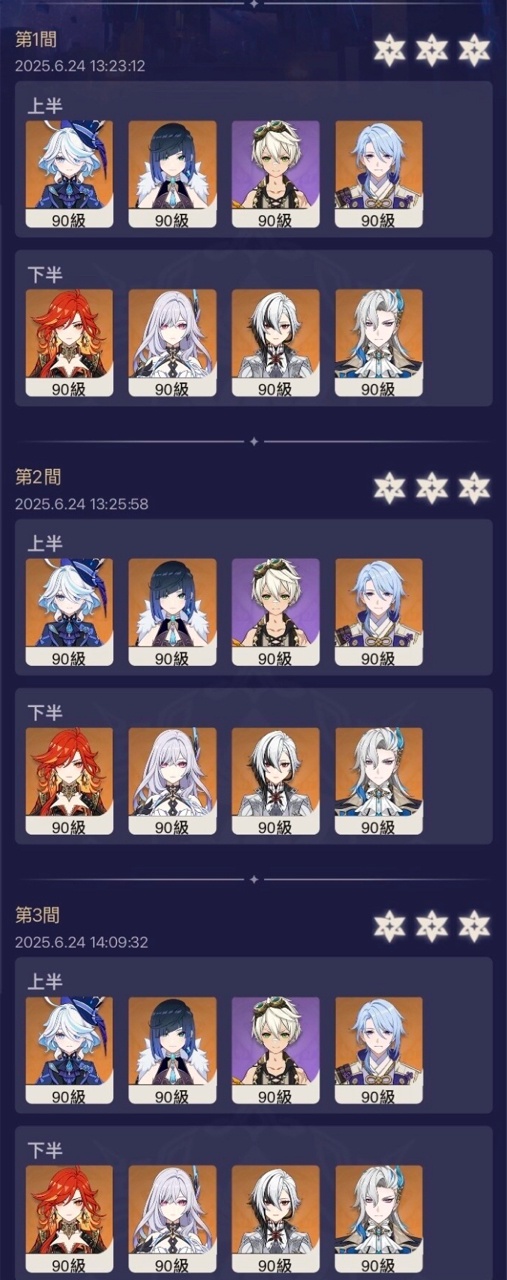Image resolution: width=507 pixels, height=1280 pixels.
Task: Tap the 2025.6.24 14:09:32 timestamp
Action: (x=81, y=942)
